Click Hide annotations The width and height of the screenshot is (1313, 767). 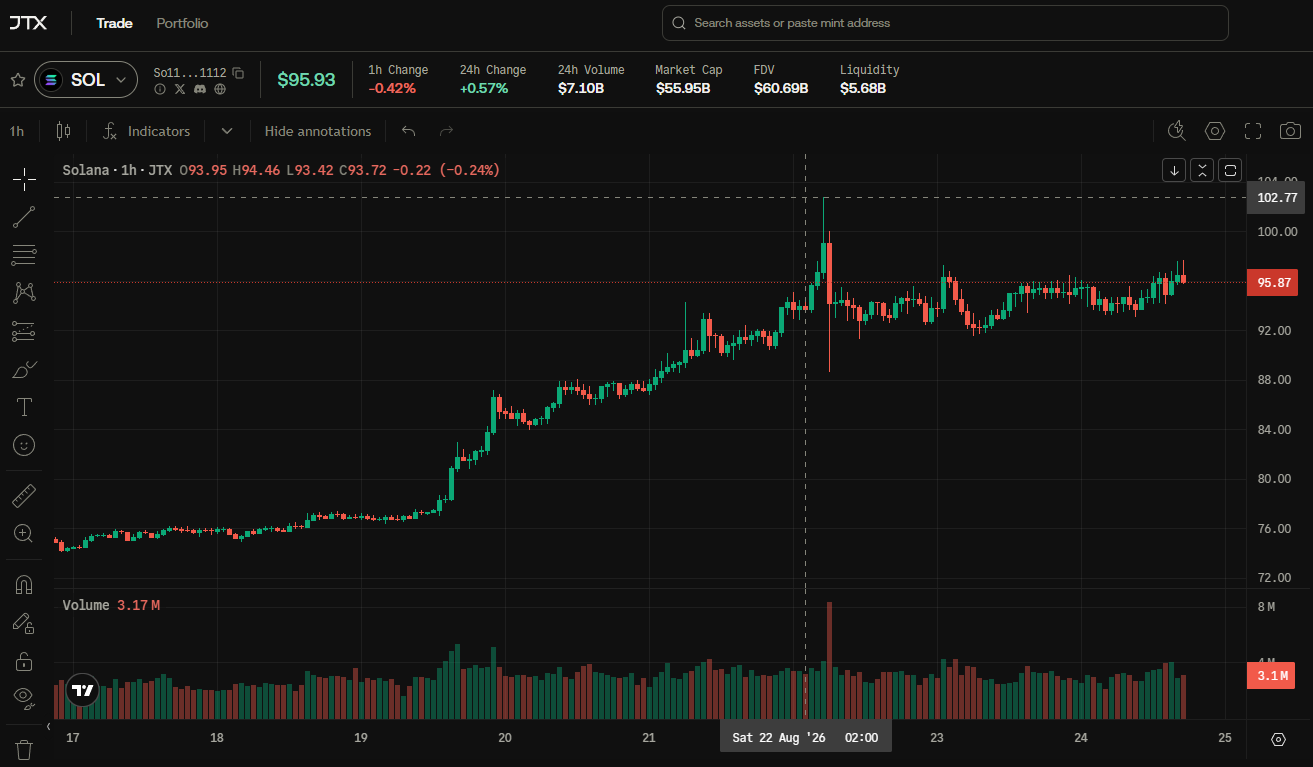[x=318, y=131]
